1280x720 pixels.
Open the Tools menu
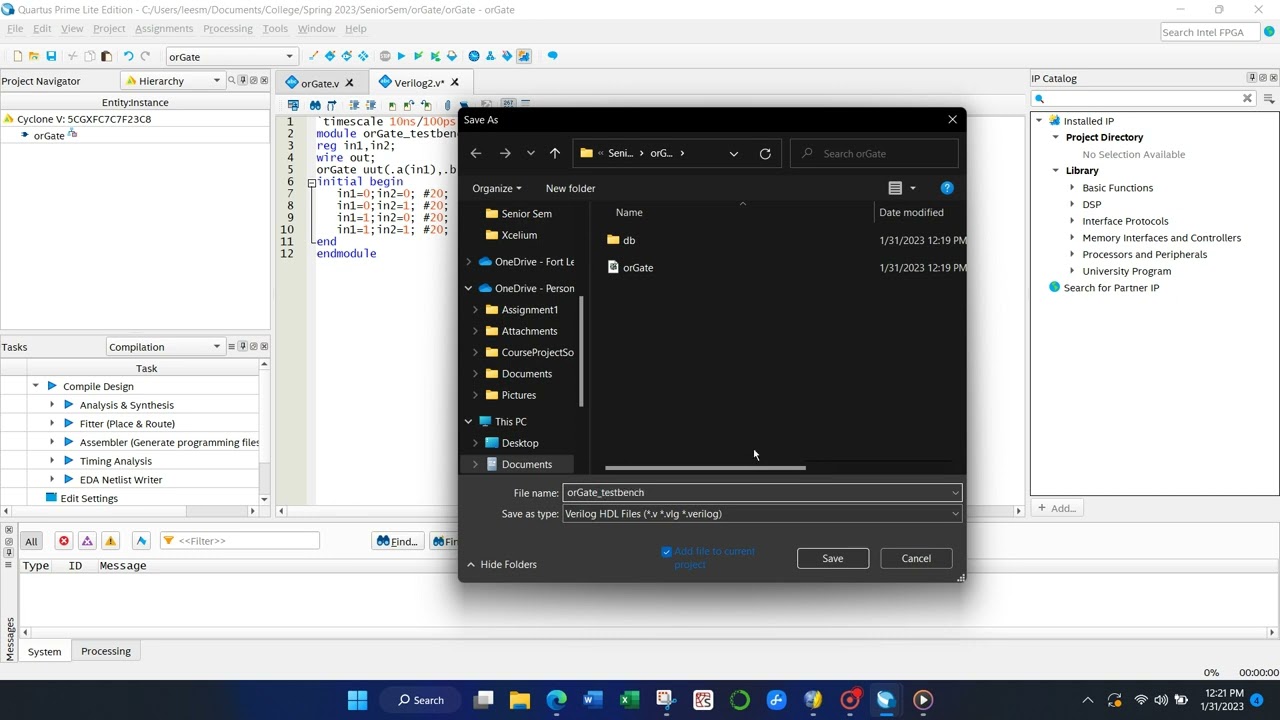coord(275,29)
